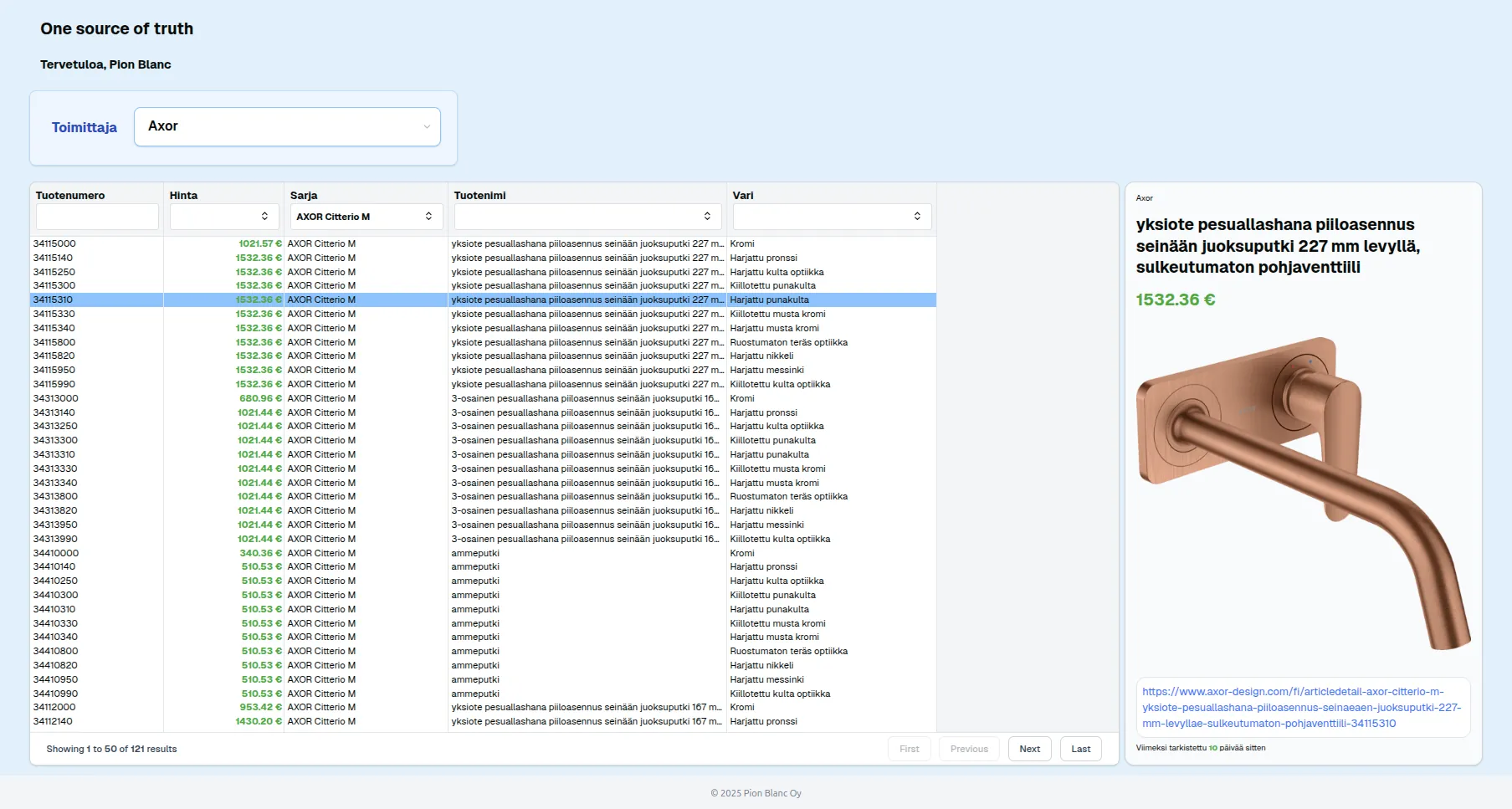This screenshot has width=1512, height=809.
Task: Click Harjattu messinki color in row 34410950
Action: click(x=767, y=680)
